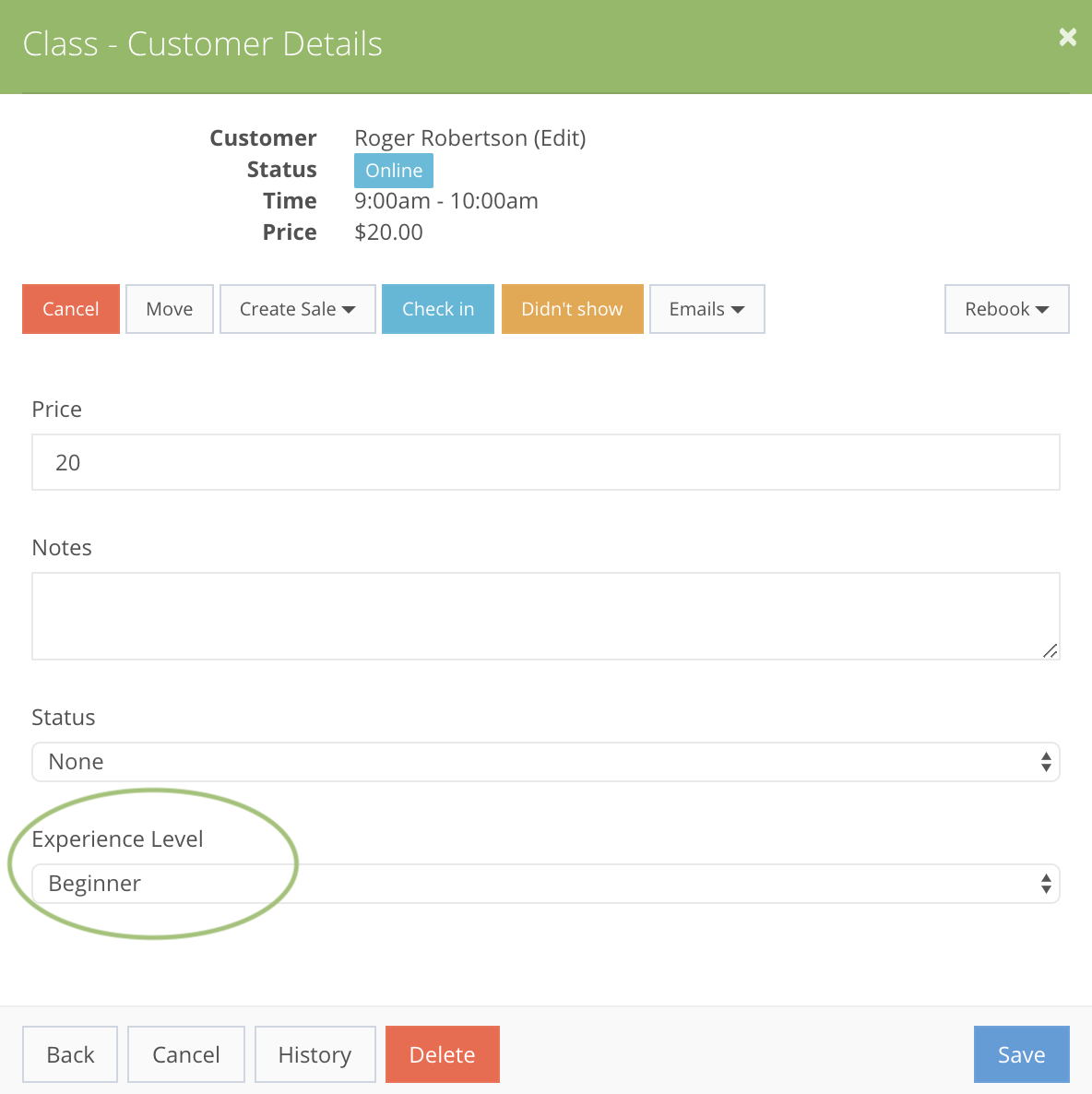Click the Move button
This screenshot has width=1092, height=1094.
(169, 309)
